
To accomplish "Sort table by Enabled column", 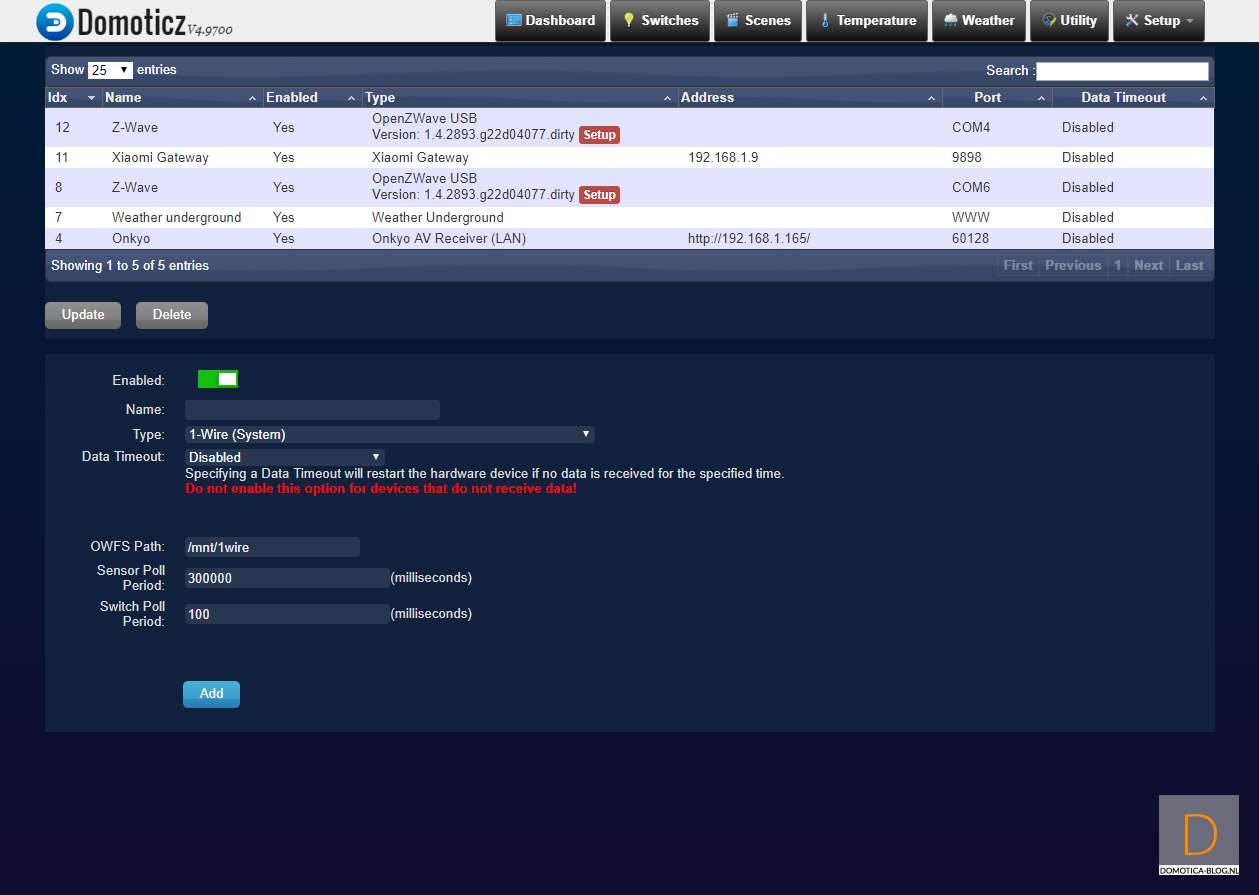I will [x=312, y=97].
